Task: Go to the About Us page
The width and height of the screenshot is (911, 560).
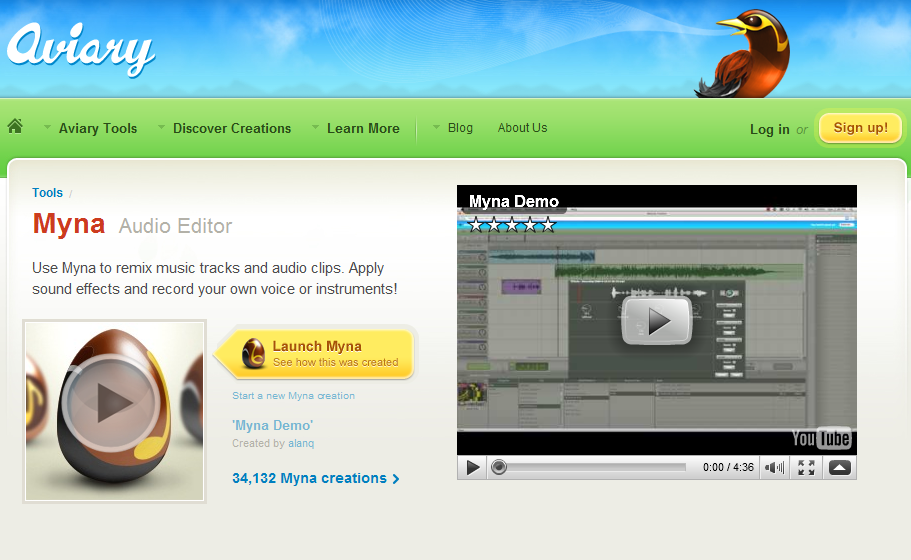Action: tap(522, 127)
